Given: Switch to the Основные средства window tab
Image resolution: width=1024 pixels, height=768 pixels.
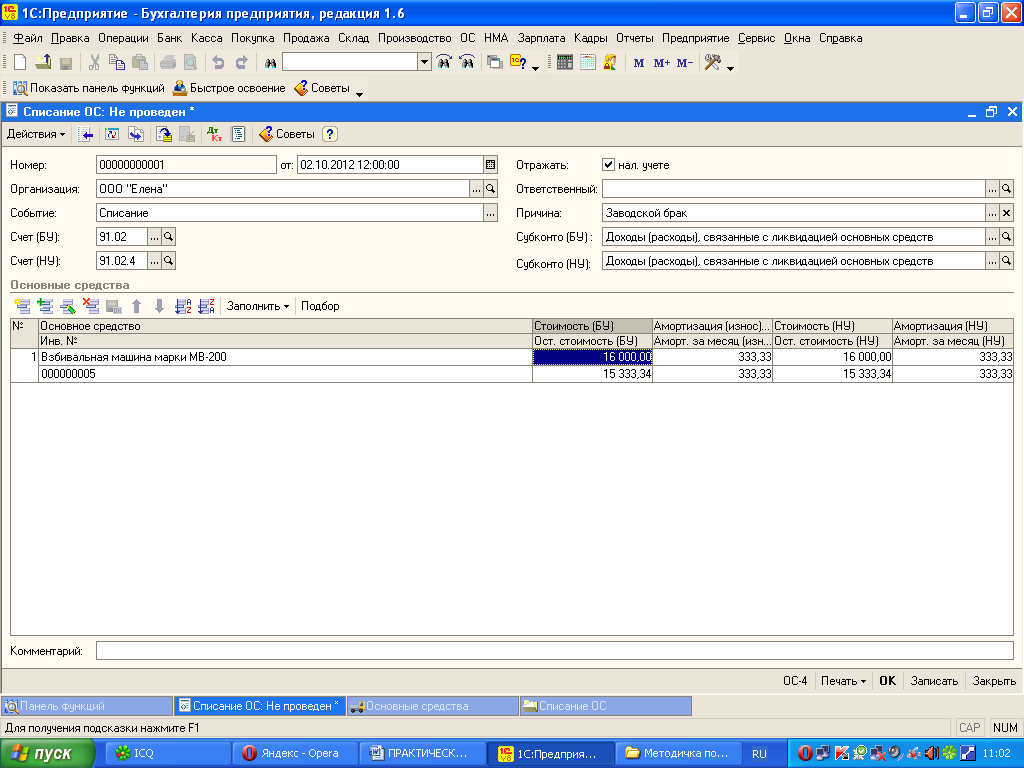Looking at the screenshot, I should (x=433, y=706).
